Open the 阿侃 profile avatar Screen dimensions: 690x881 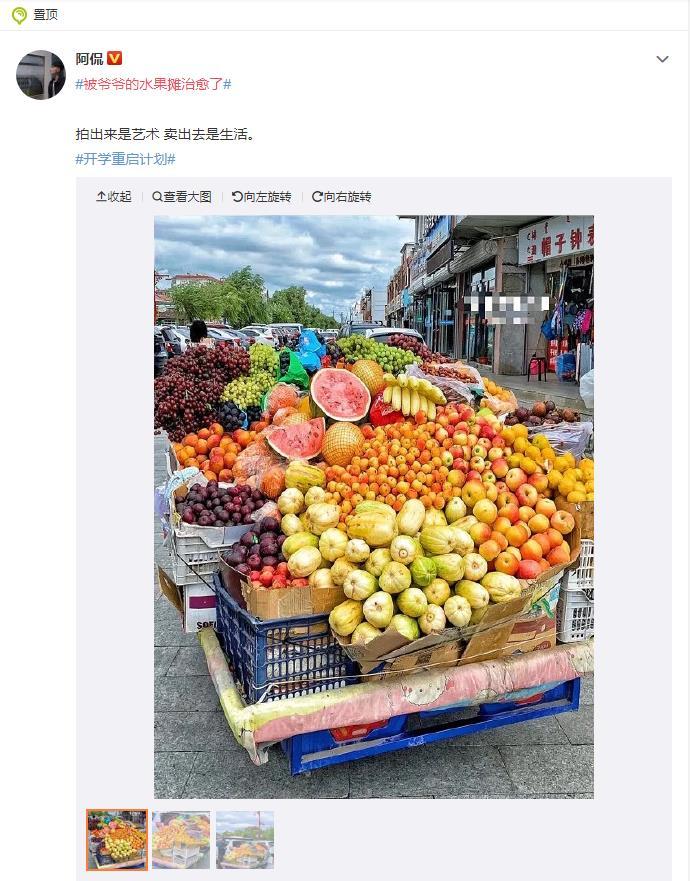click(x=40, y=75)
